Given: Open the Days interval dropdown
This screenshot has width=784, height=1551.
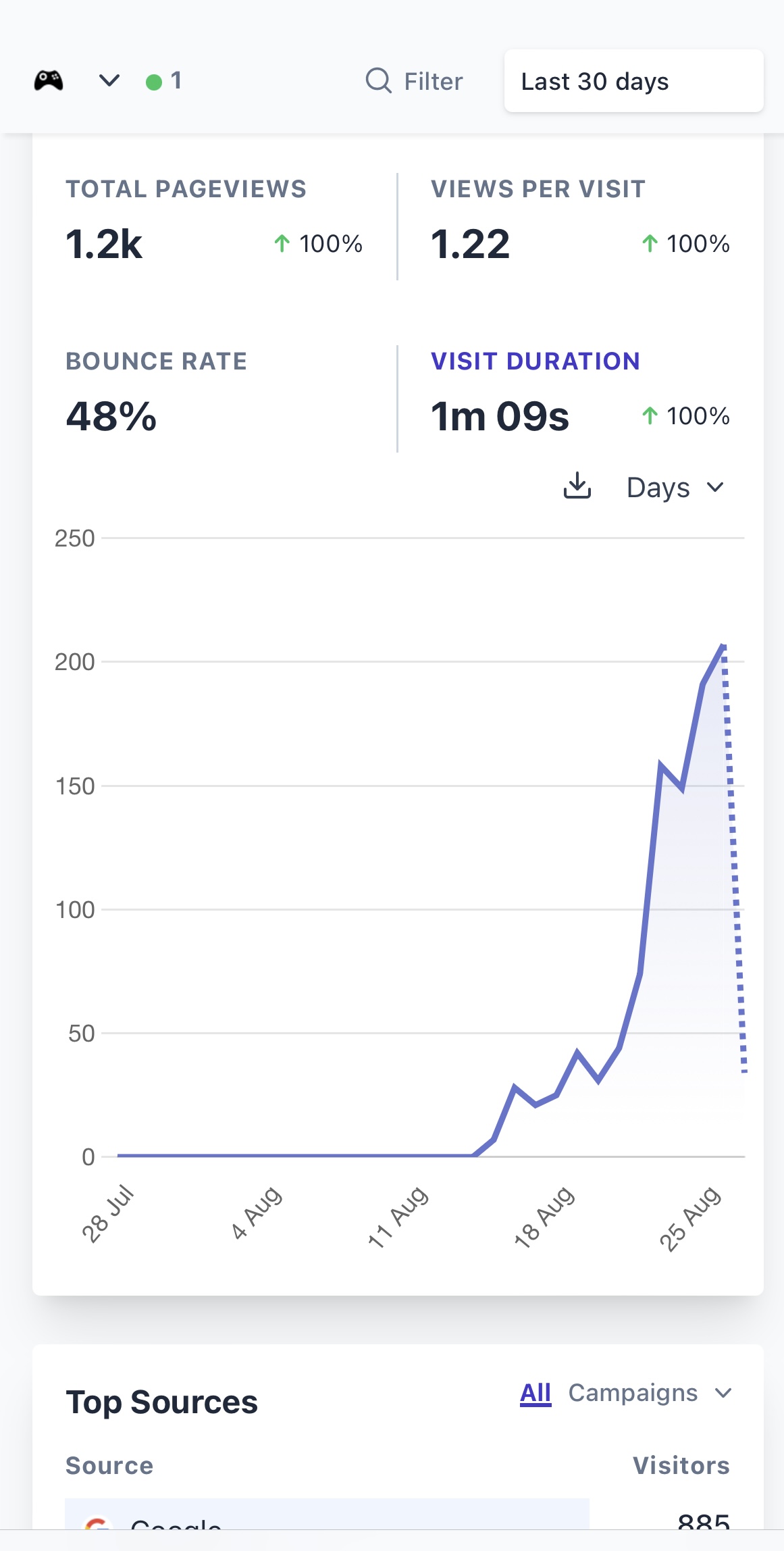Looking at the screenshot, I should pyautogui.click(x=675, y=487).
